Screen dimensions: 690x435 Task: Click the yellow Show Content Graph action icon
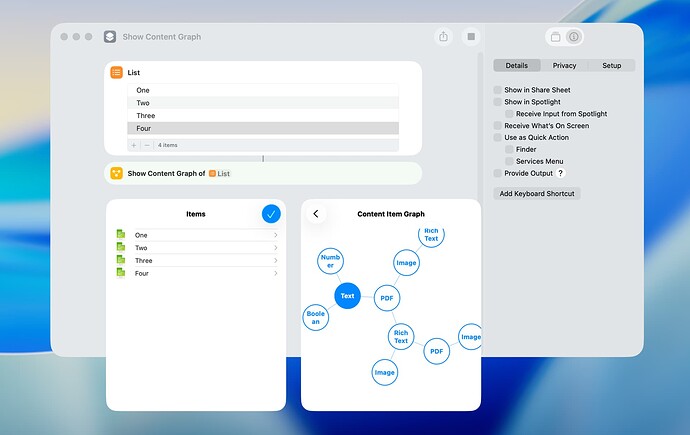(116, 173)
